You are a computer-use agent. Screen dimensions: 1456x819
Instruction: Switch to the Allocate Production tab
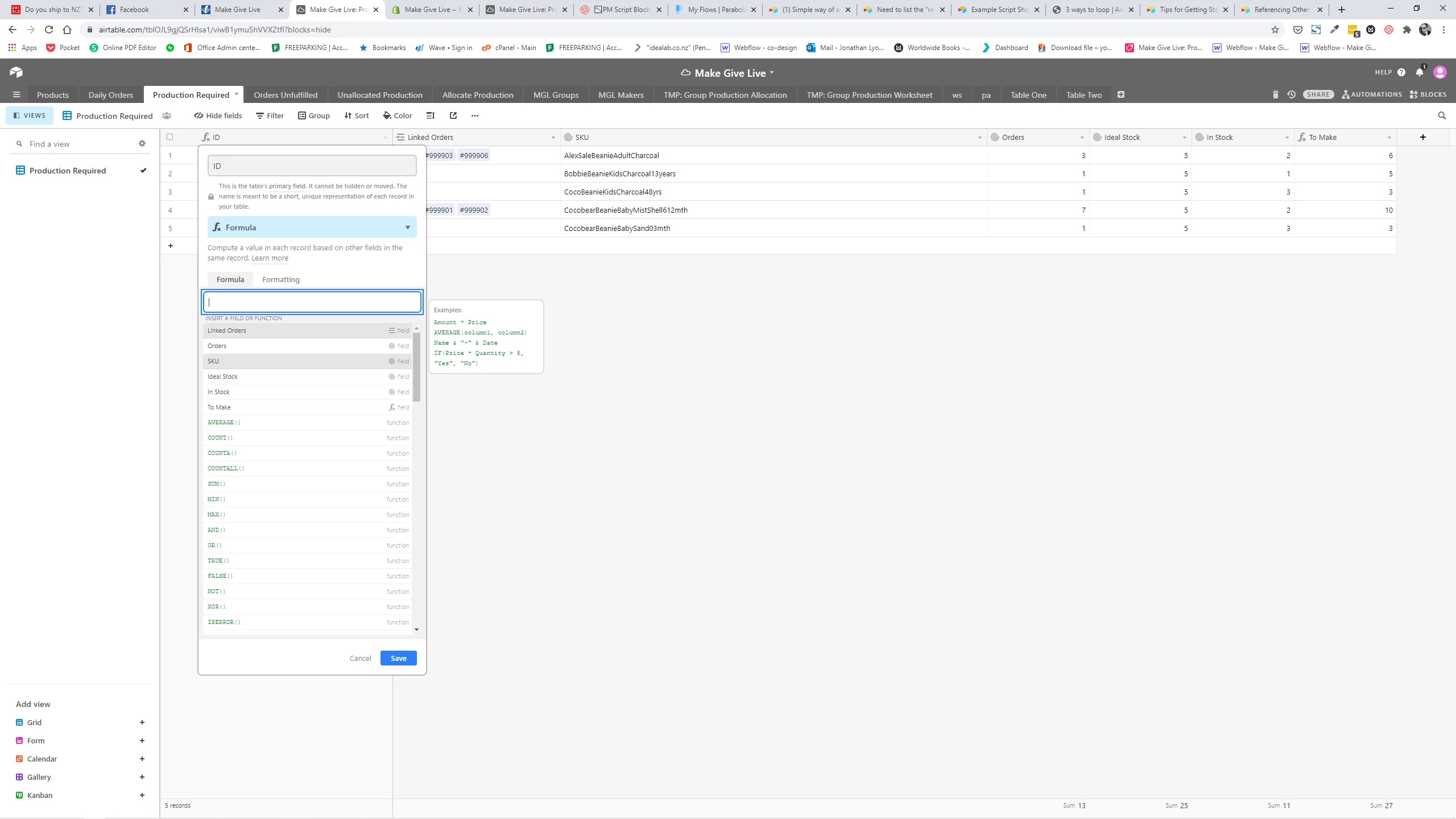tap(478, 95)
